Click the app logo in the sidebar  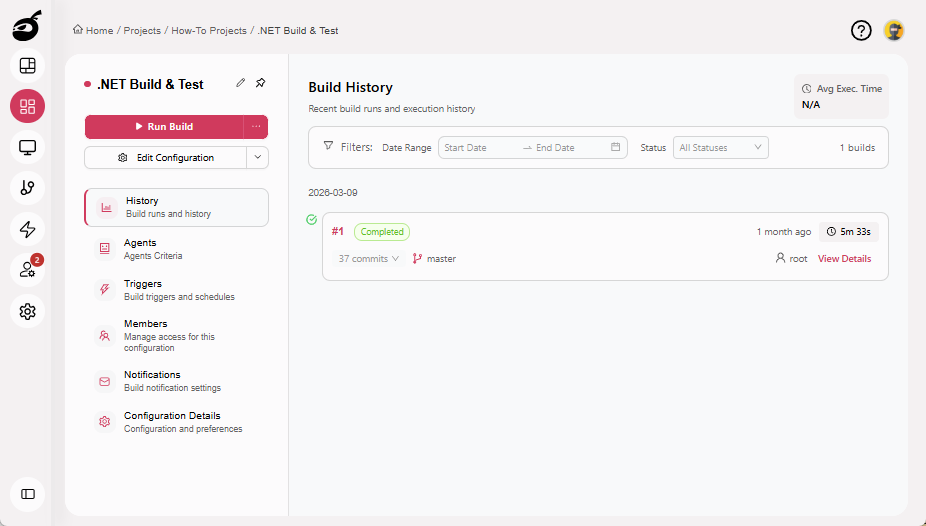tap(27, 25)
